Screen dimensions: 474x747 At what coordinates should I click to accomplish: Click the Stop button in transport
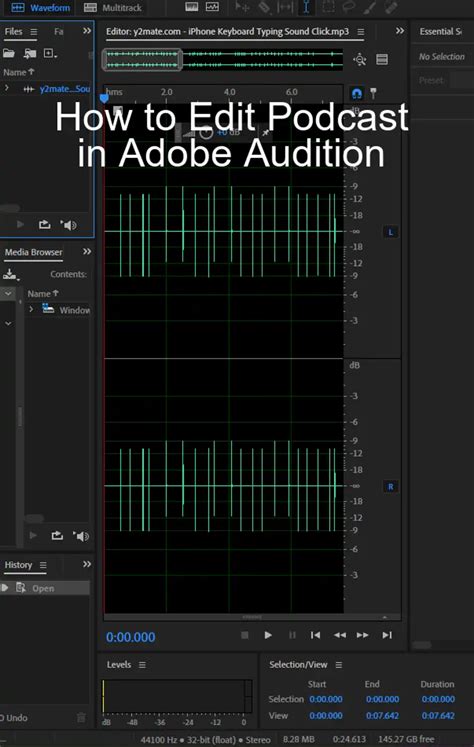[x=245, y=635]
